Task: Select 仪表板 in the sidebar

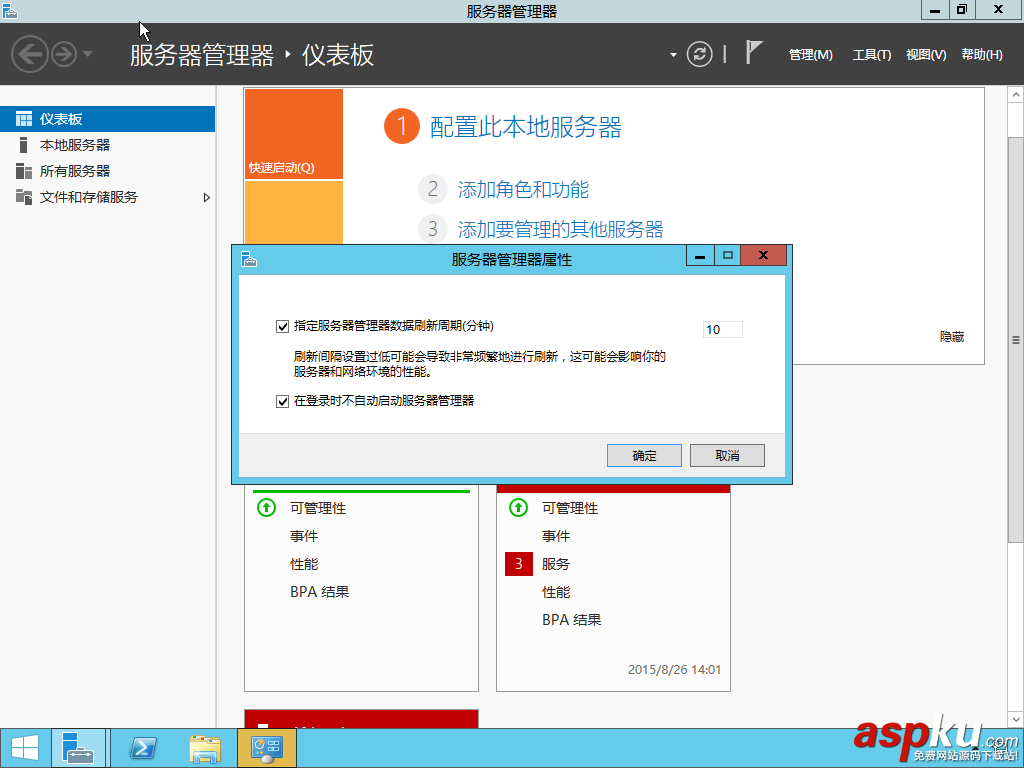Action: (x=107, y=119)
